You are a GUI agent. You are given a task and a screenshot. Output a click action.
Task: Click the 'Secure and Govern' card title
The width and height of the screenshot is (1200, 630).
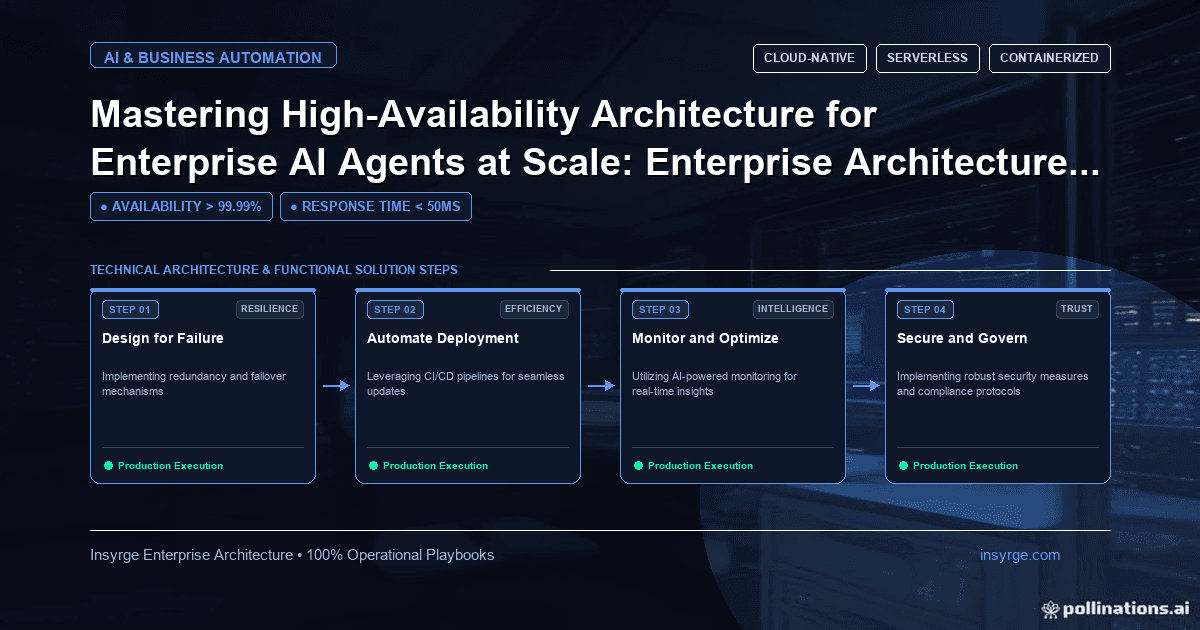pos(962,338)
